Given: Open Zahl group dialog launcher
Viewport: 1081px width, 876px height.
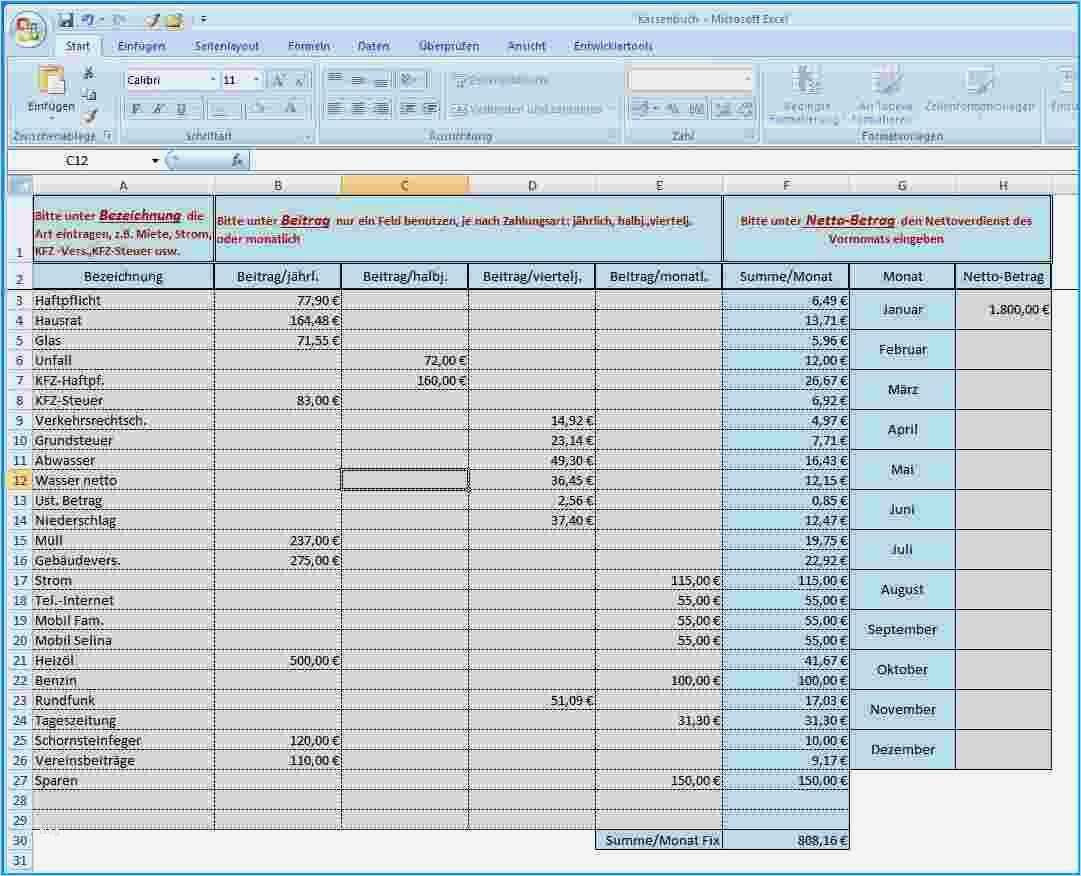Looking at the screenshot, I should (x=749, y=136).
